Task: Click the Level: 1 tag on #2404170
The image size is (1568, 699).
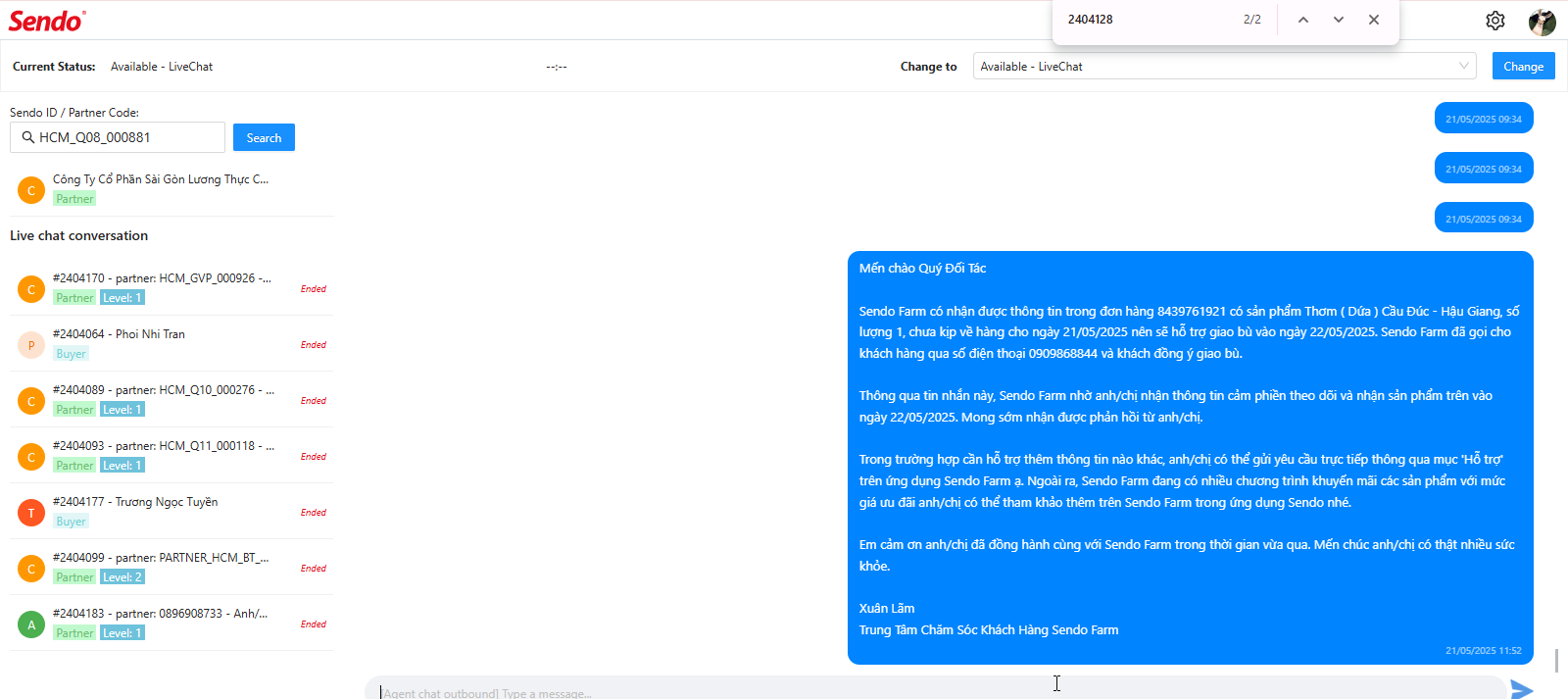Action: click(122, 298)
